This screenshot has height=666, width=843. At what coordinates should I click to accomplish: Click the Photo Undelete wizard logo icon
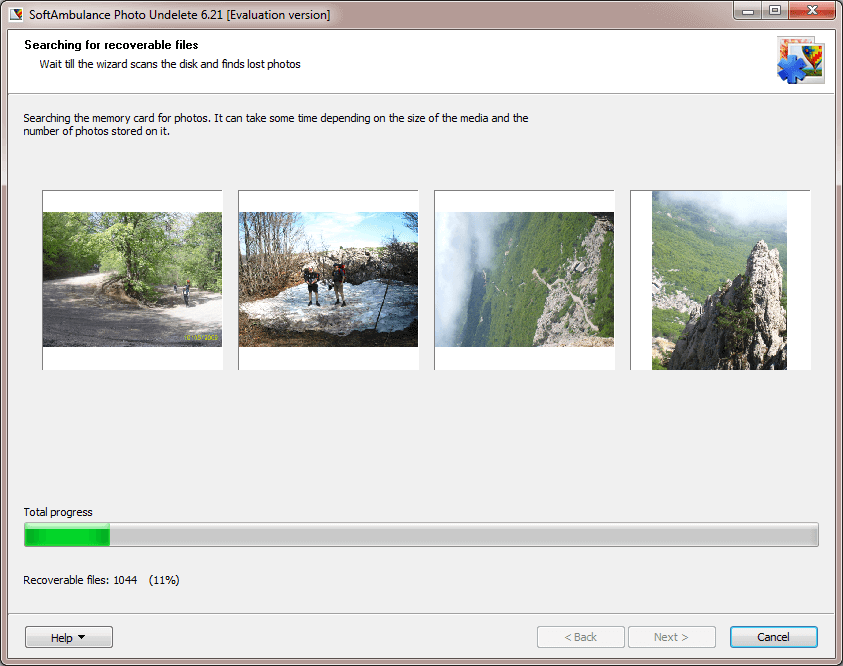(x=801, y=60)
